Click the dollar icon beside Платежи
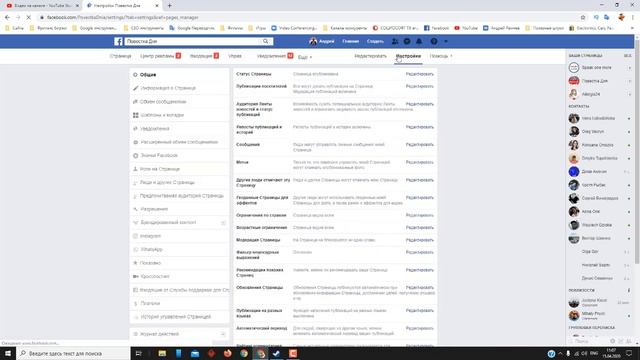 point(136,303)
